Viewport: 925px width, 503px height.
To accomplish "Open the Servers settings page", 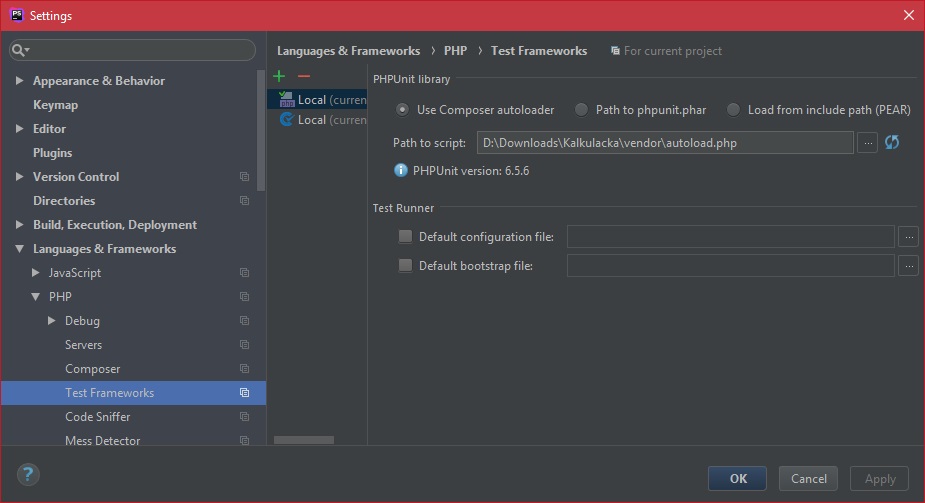I will click(83, 344).
